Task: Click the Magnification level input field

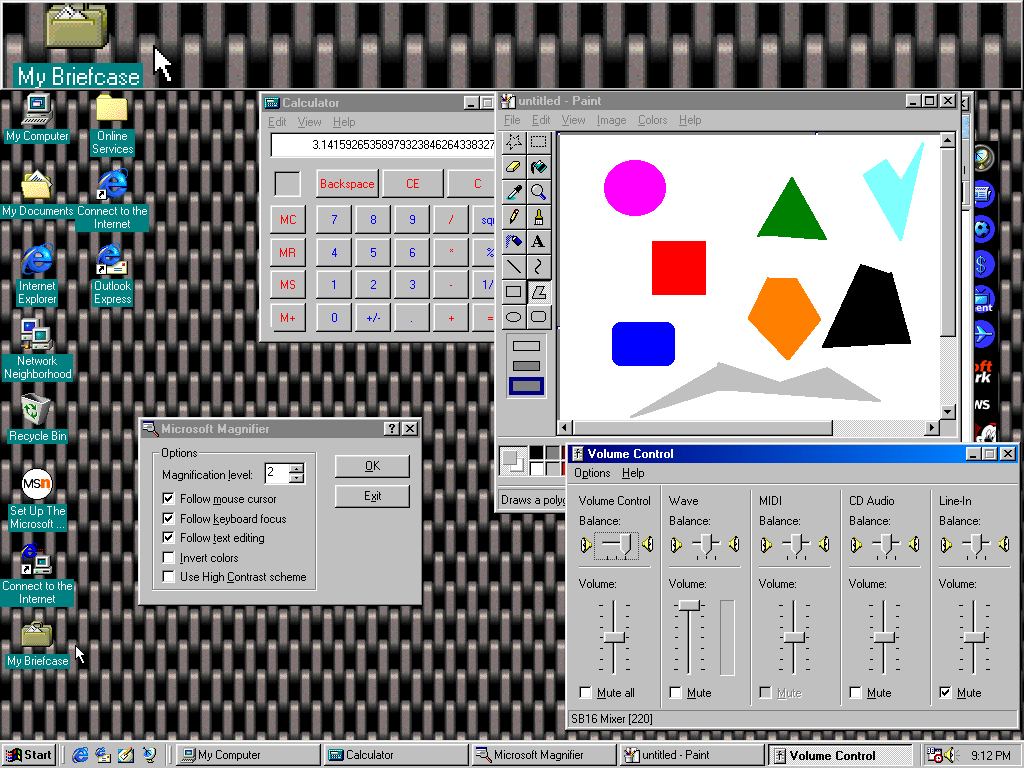Action: (277, 473)
